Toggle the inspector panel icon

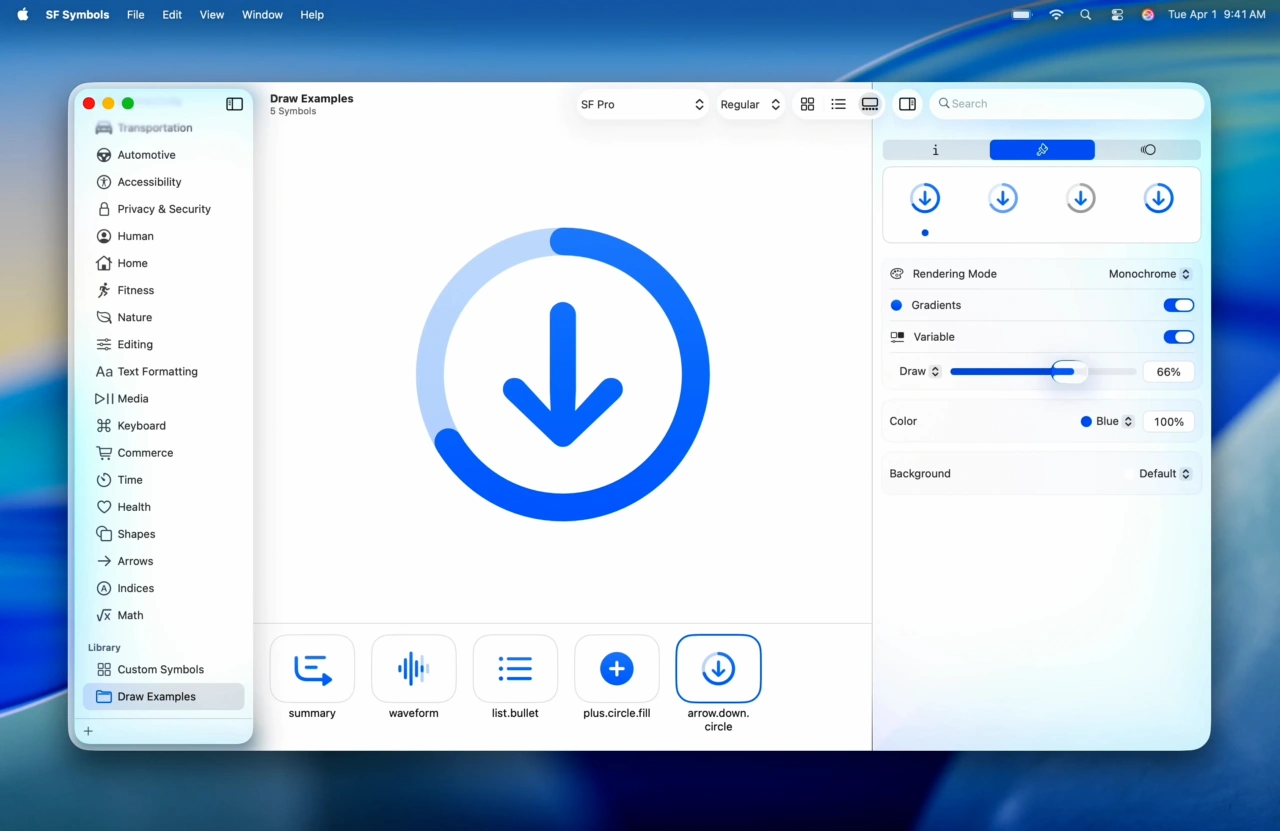(x=907, y=104)
